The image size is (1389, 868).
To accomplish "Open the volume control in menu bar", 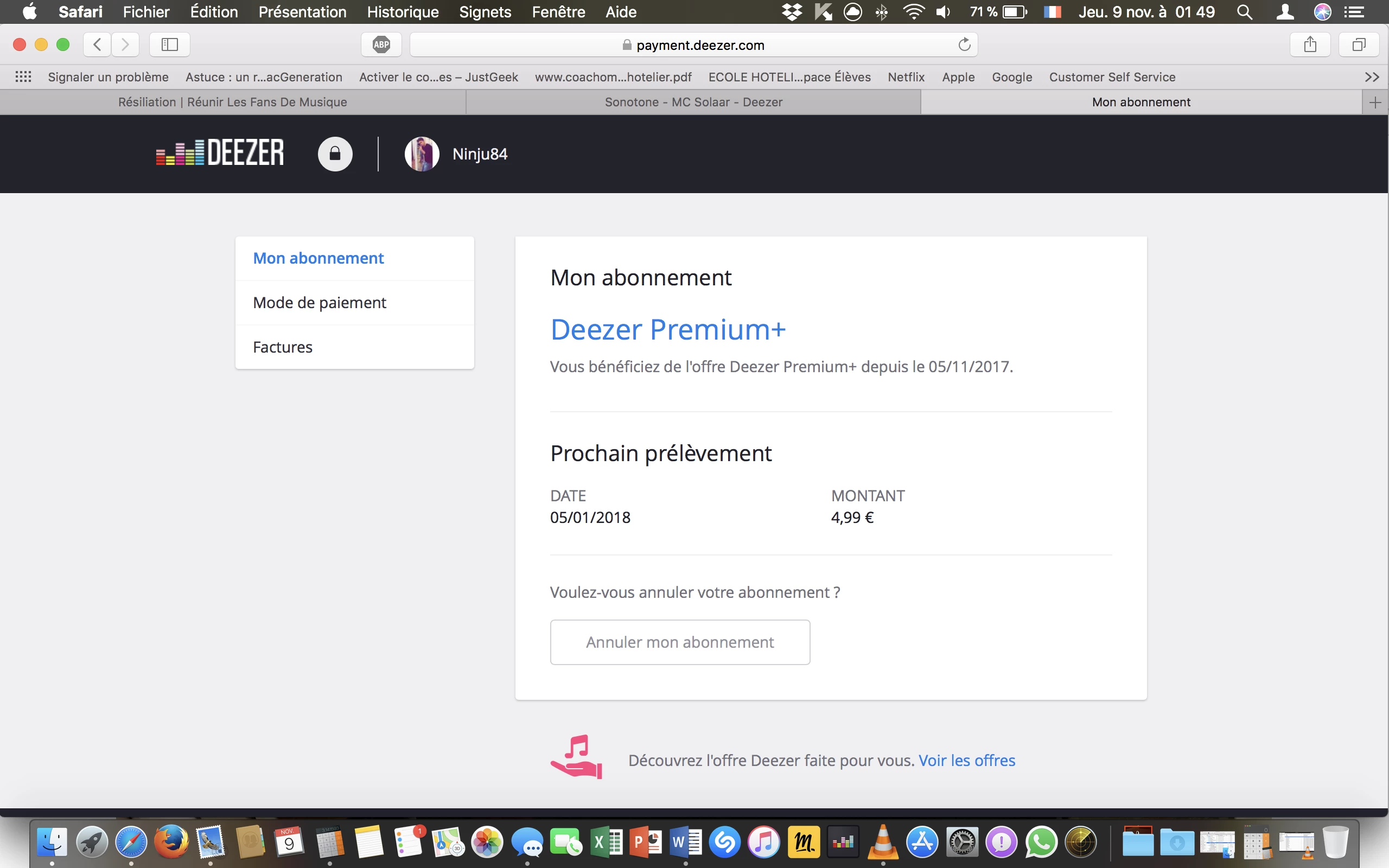I will [x=943, y=11].
